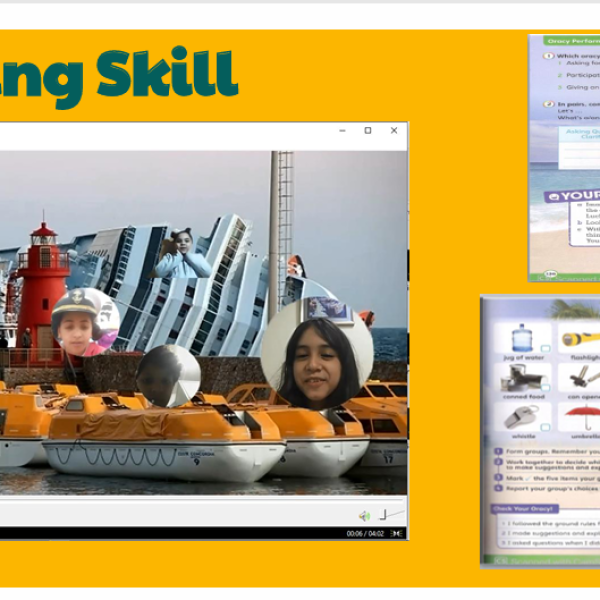600x600 pixels.
Task: Tick the checkbox beside jug of water
Action: 544,348
